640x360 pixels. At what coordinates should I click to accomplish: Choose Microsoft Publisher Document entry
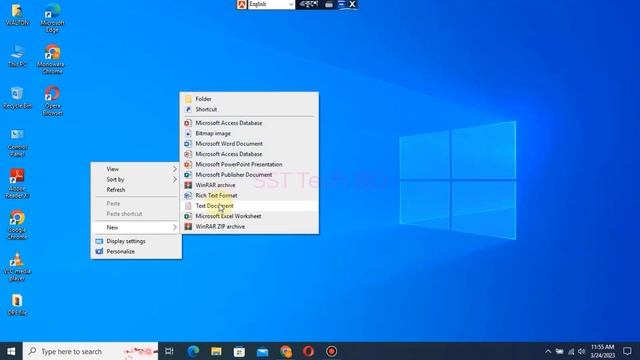249,175
